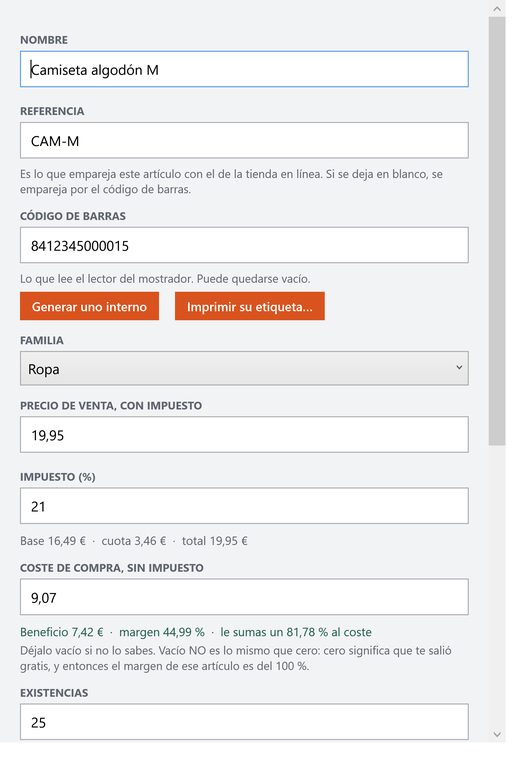Viewport: 520px width, 780px height.
Task: Click the scrollbar down arrow
Action: click(x=497, y=734)
